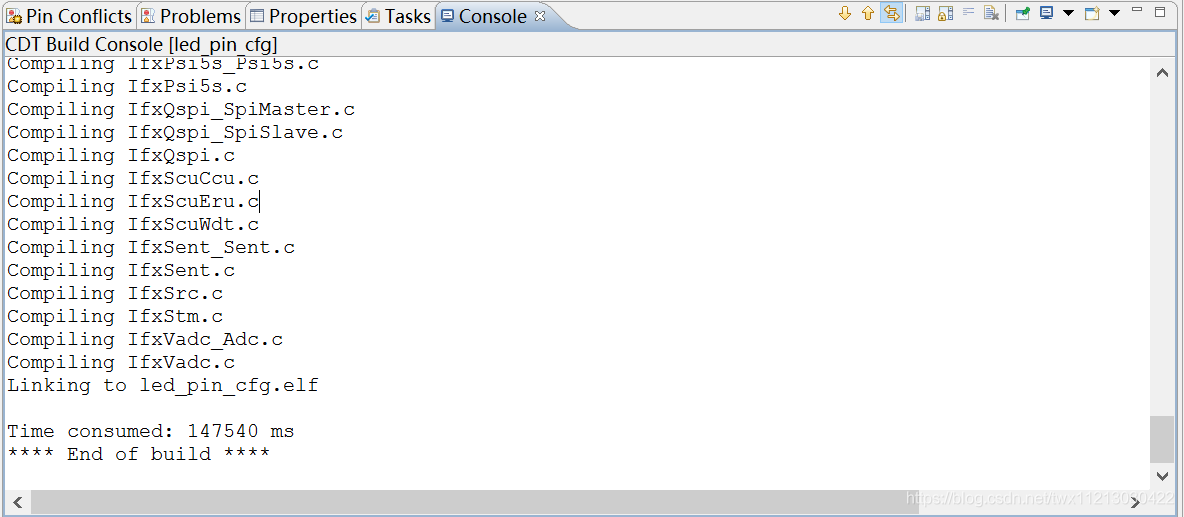Switch to the Tasks tab
This screenshot has width=1184, height=517.
tap(399, 16)
